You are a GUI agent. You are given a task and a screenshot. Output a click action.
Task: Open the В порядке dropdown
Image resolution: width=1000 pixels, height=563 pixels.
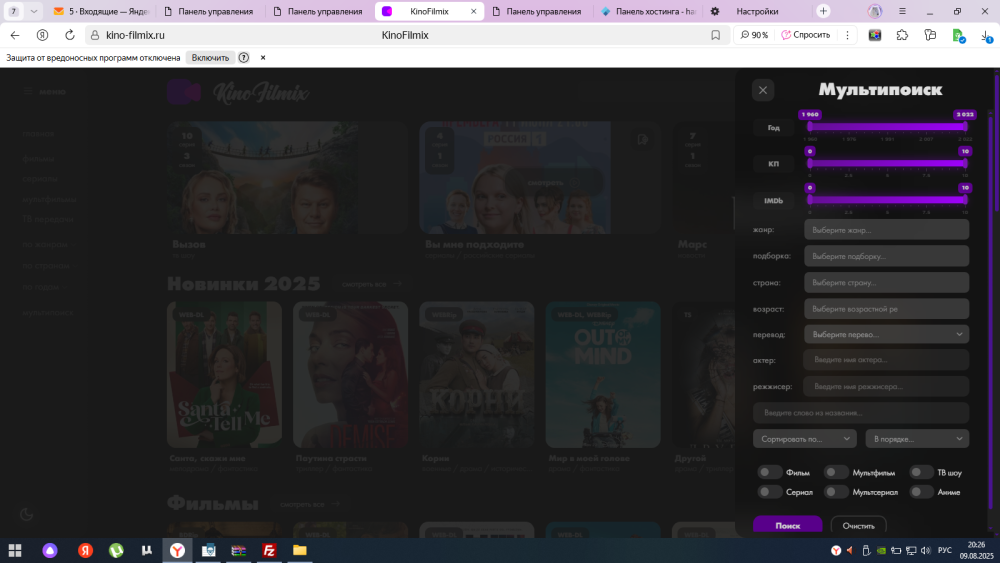click(916, 438)
